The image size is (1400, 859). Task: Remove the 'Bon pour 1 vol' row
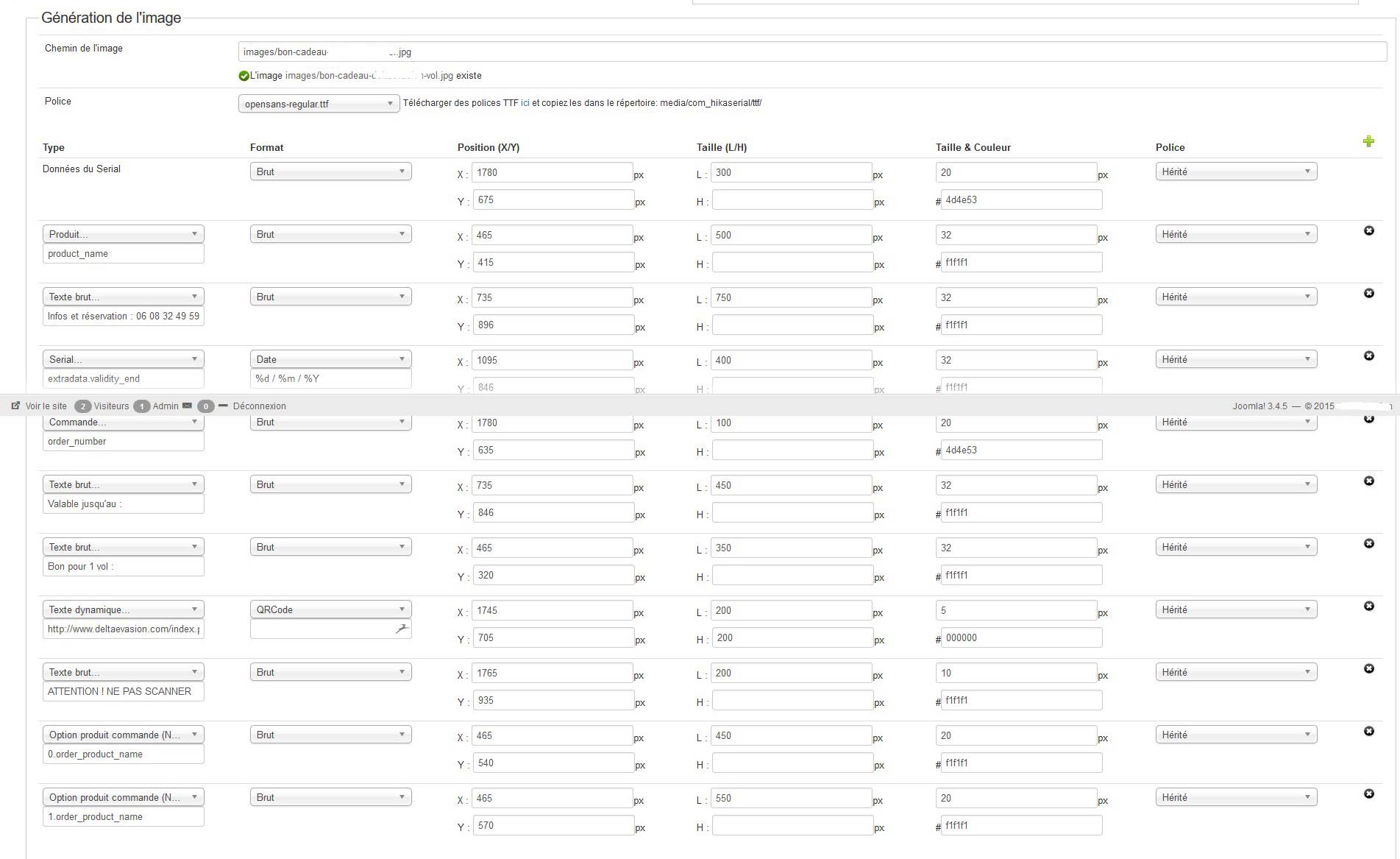point(1368,544)
